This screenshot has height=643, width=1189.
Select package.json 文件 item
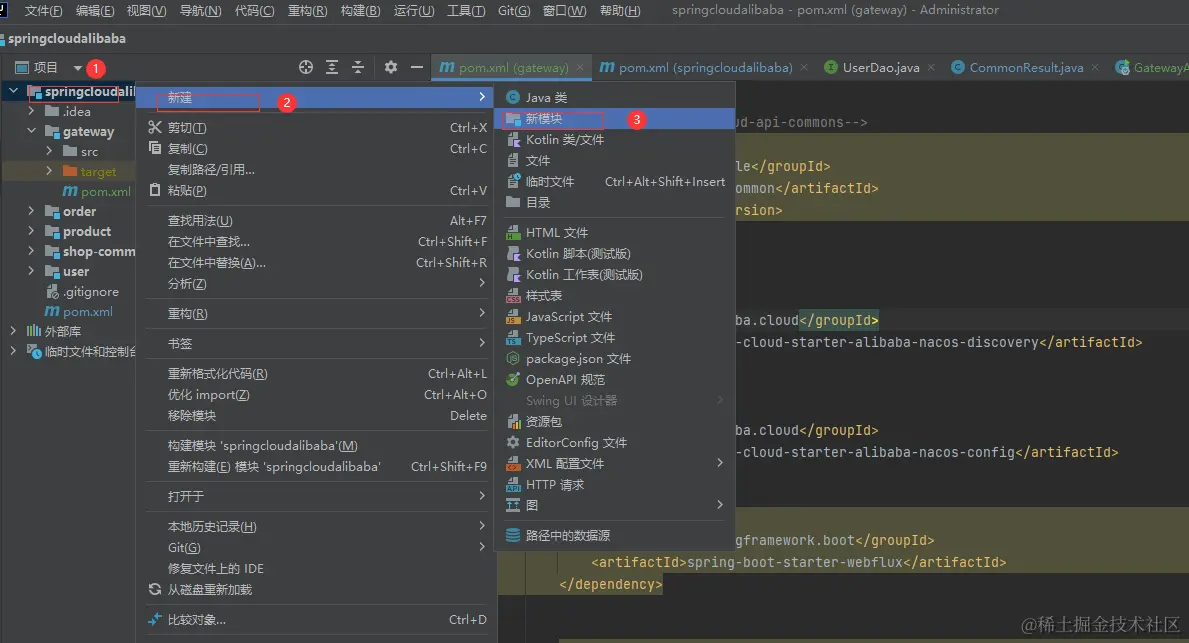(614, 359)
